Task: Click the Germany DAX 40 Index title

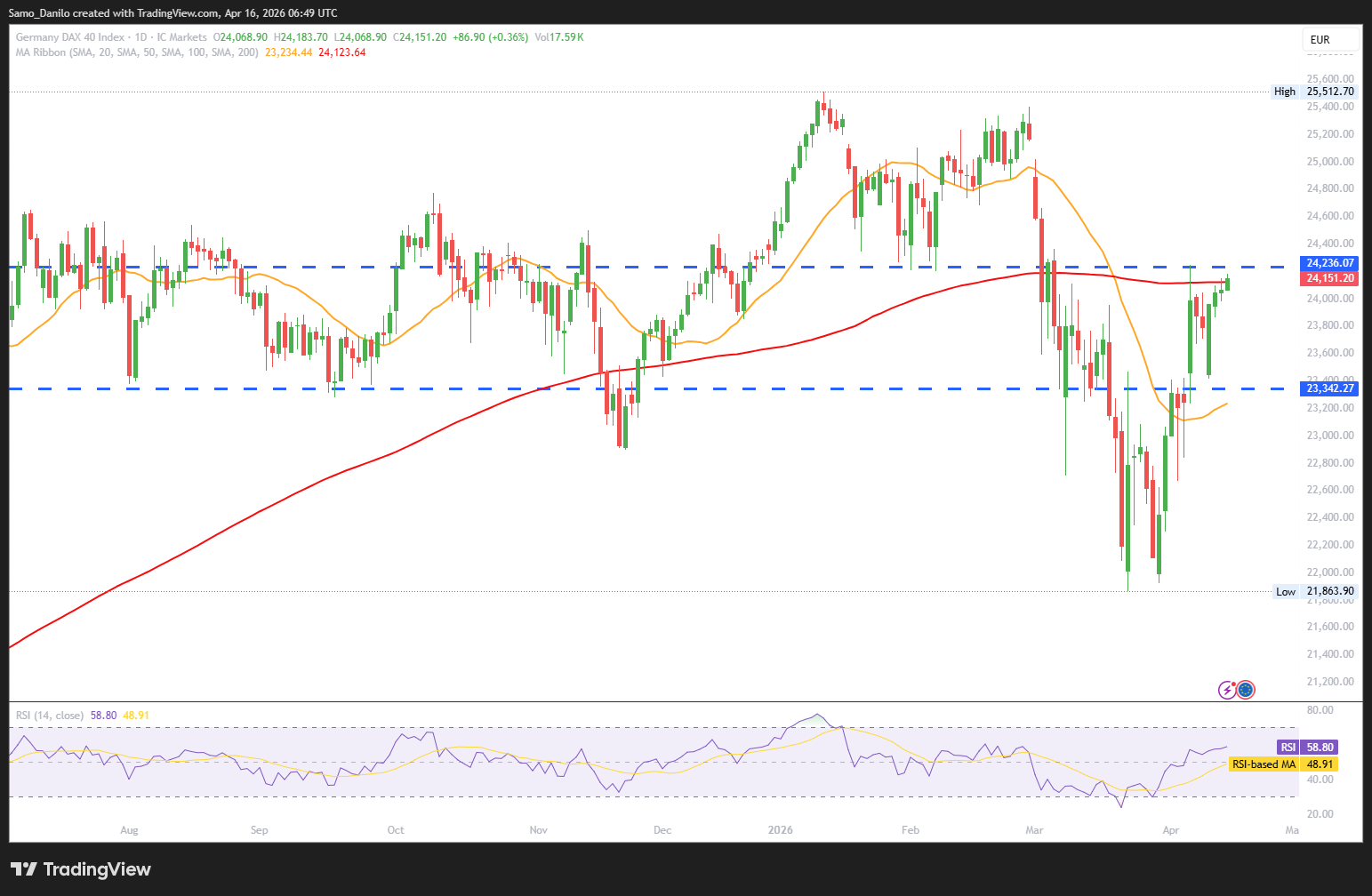Action: coord(70,37)
